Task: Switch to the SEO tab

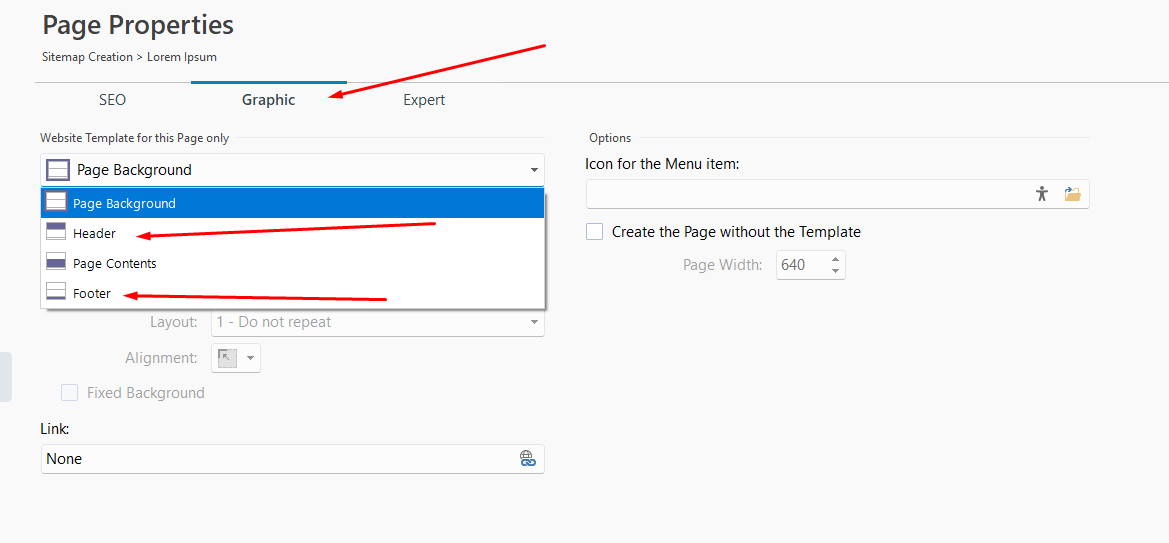Action: pyautogui.click(x=112, y=100)
